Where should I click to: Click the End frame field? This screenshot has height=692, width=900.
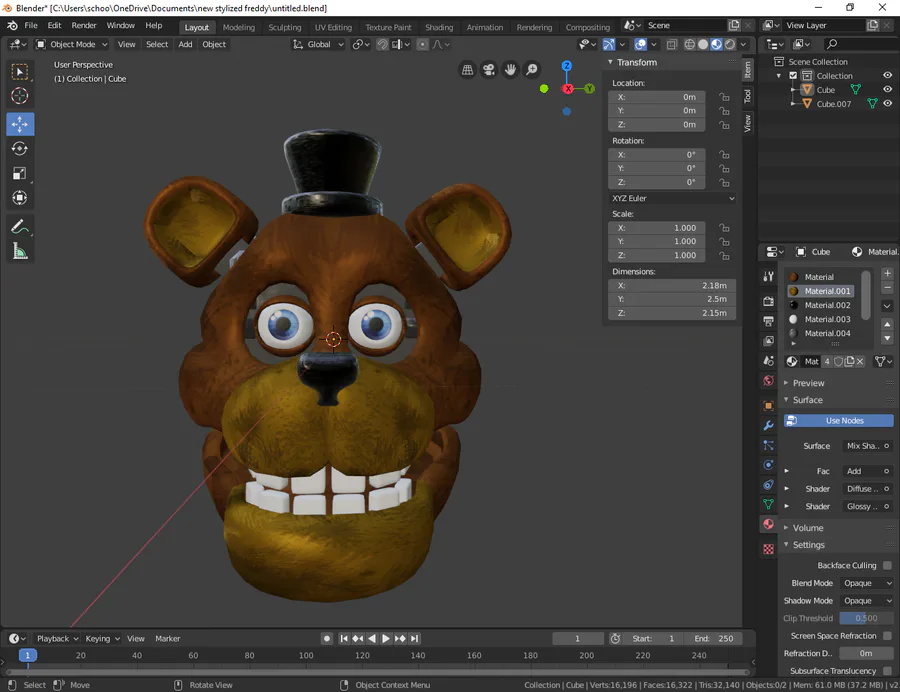pos(714,638)
